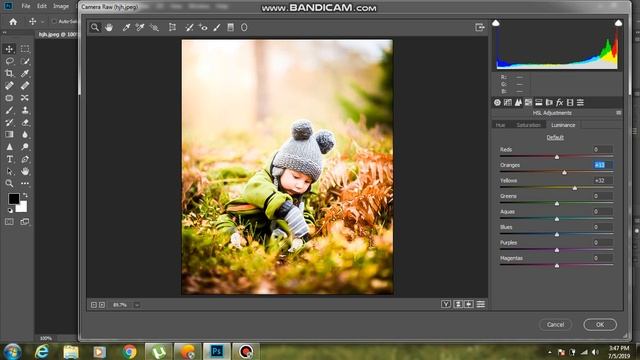Viewport: 640px width, 360px height.
Task: Select the Transform tool in Camera Raw
Action: click(172, 27)
